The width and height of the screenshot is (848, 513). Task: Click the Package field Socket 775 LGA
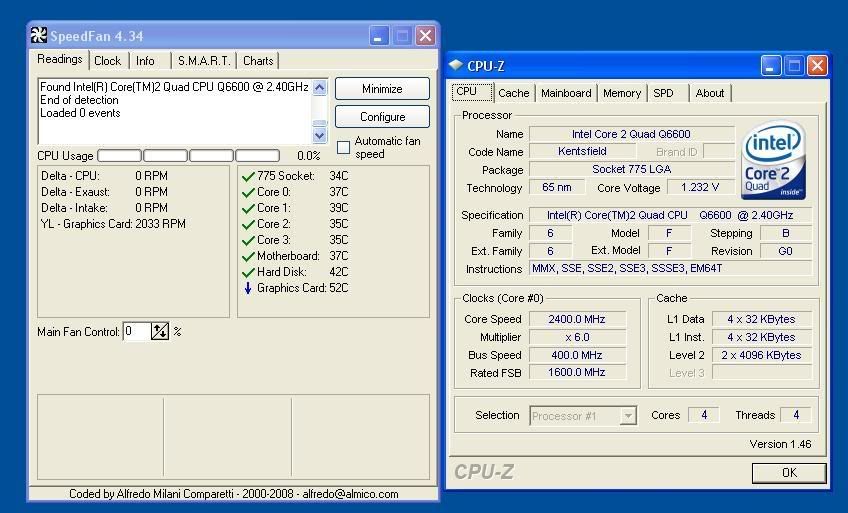632,169
